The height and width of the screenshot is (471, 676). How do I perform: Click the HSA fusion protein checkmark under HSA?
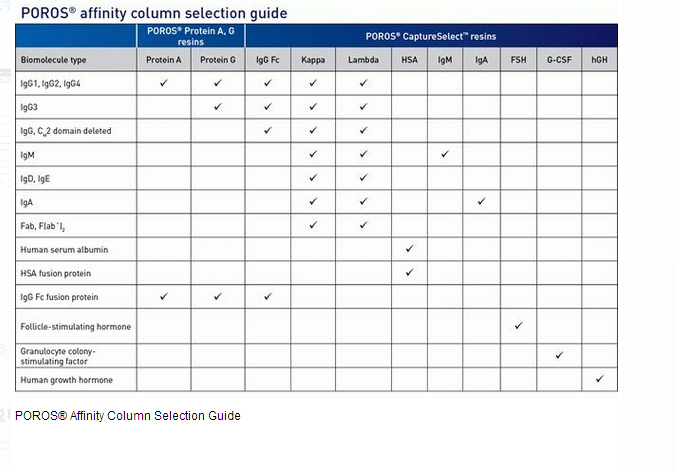click(409, 272)
